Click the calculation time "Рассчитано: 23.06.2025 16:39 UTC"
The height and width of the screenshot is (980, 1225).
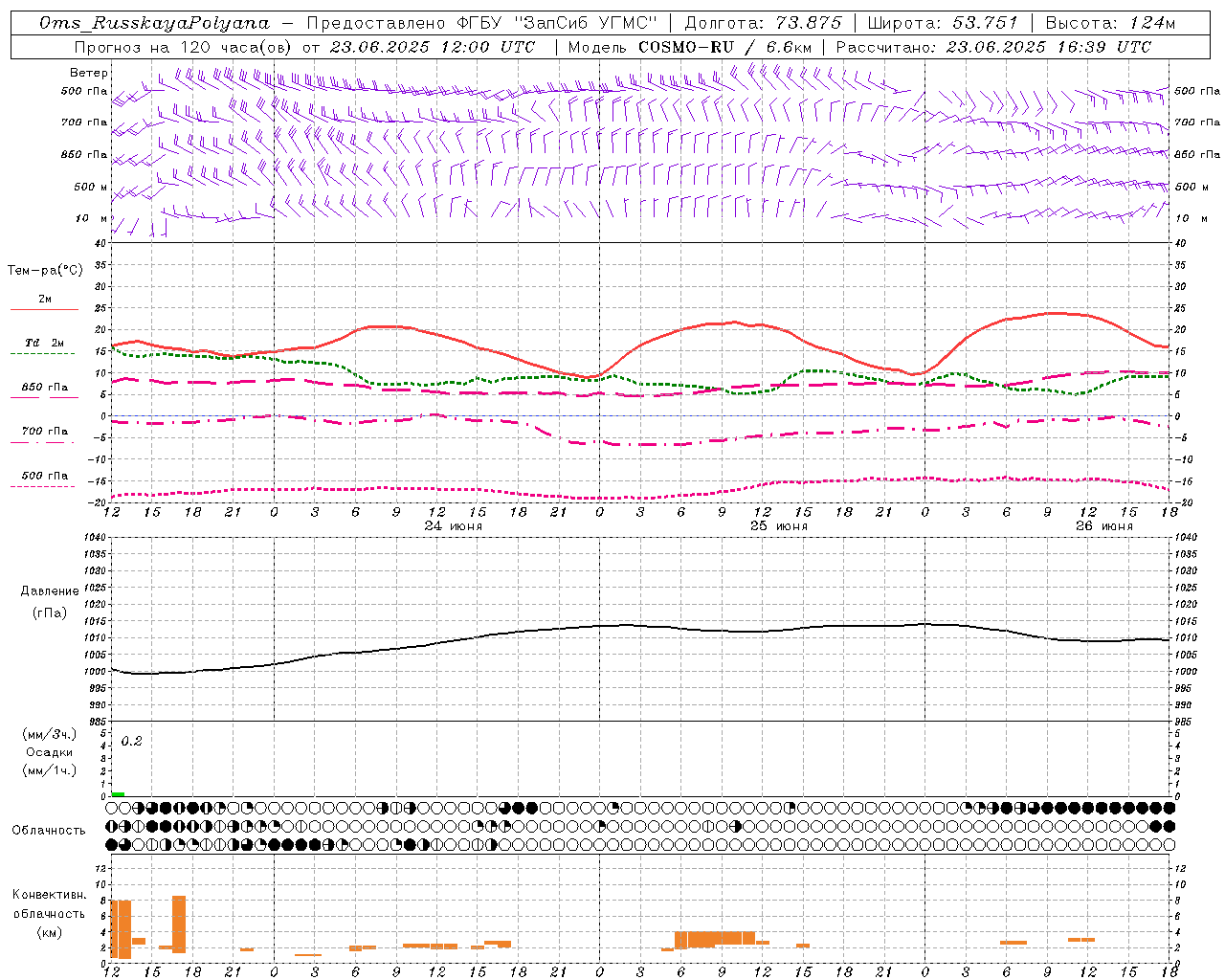coord(993,47)
